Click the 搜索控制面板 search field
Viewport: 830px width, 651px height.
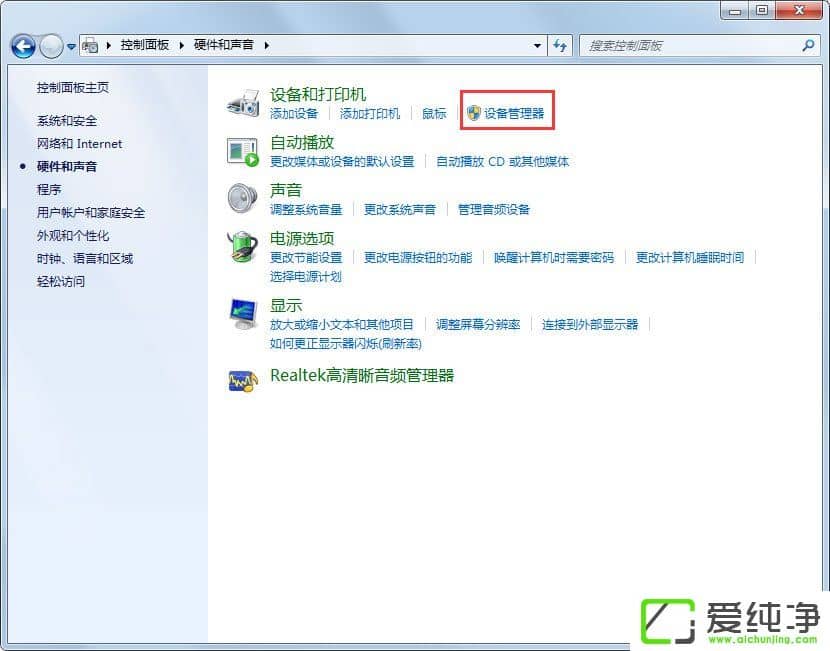690,46
